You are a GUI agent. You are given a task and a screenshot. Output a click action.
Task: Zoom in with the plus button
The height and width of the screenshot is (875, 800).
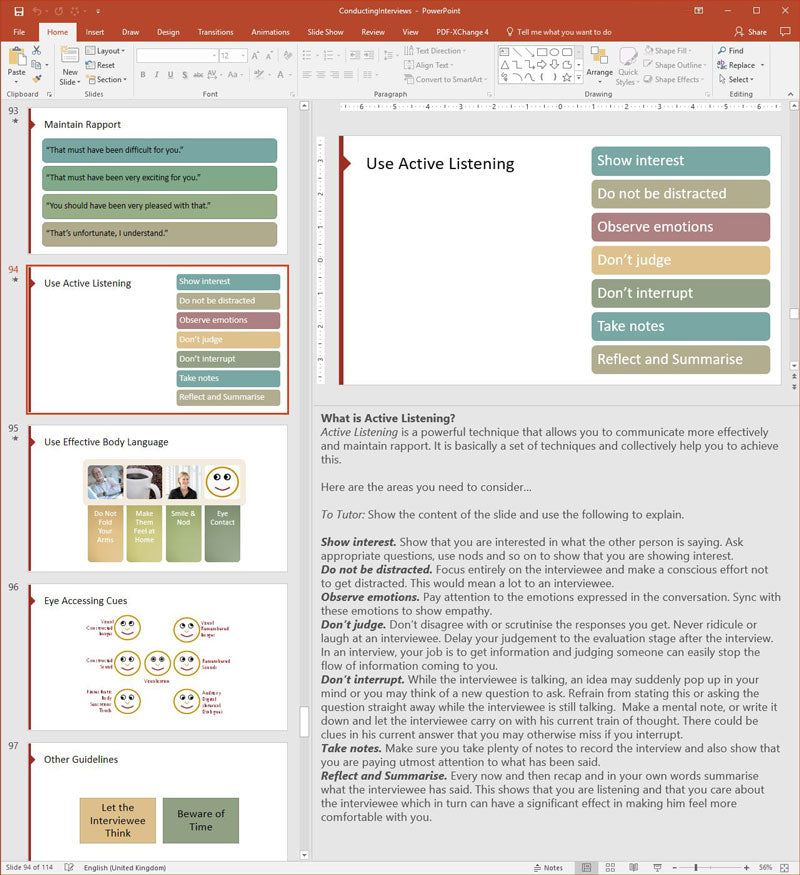tap(746, 868)
